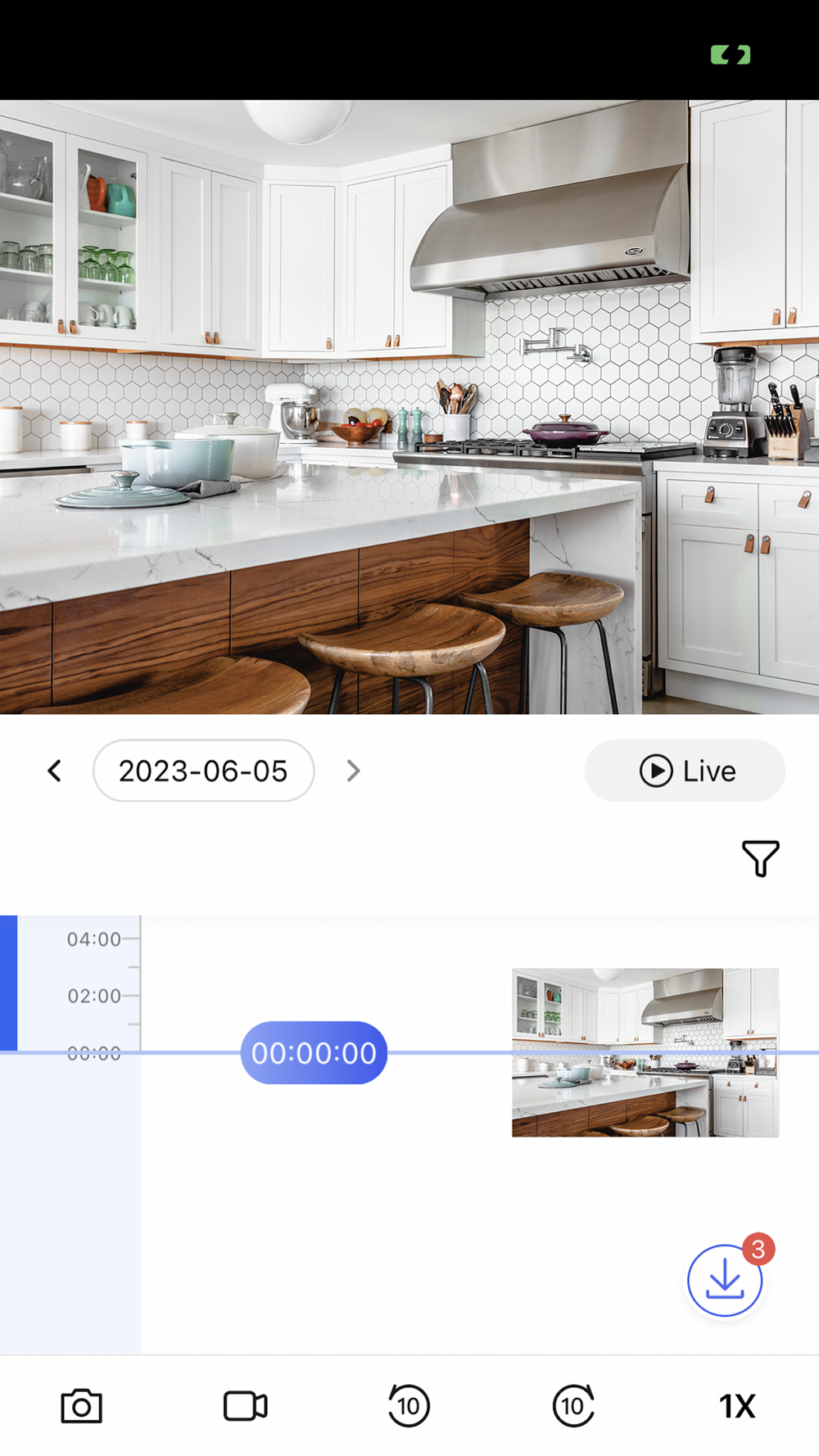The height and width of the screenshot is (1456, 819).
Task: Open the downloads button with badge 3
Action: point(725,1280)
